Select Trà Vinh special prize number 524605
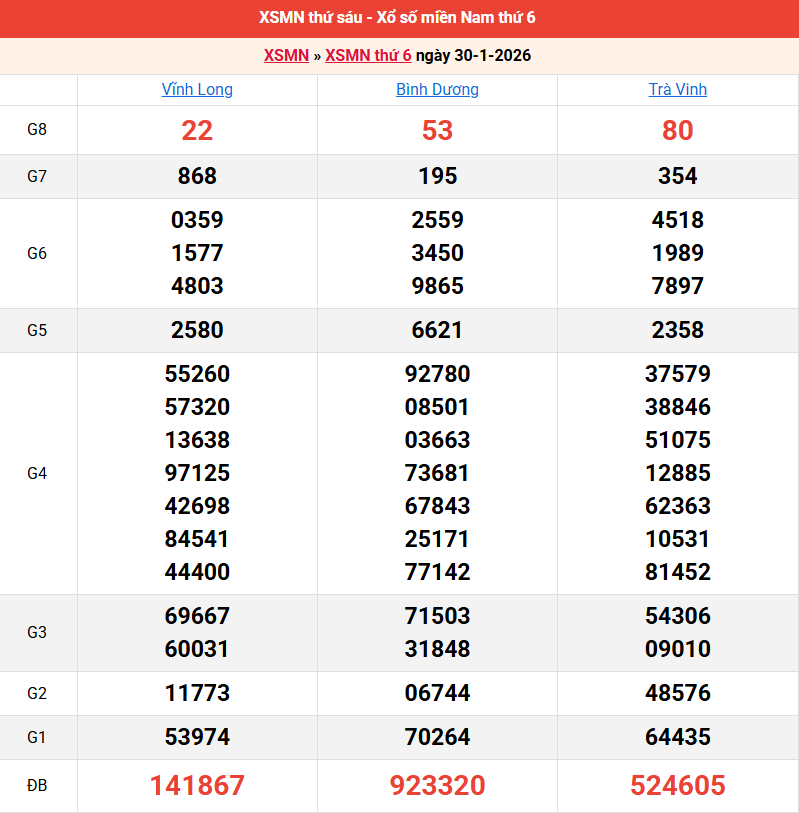Screen dimensions: 799x813 pyautogui.click(x=677, y=786)
